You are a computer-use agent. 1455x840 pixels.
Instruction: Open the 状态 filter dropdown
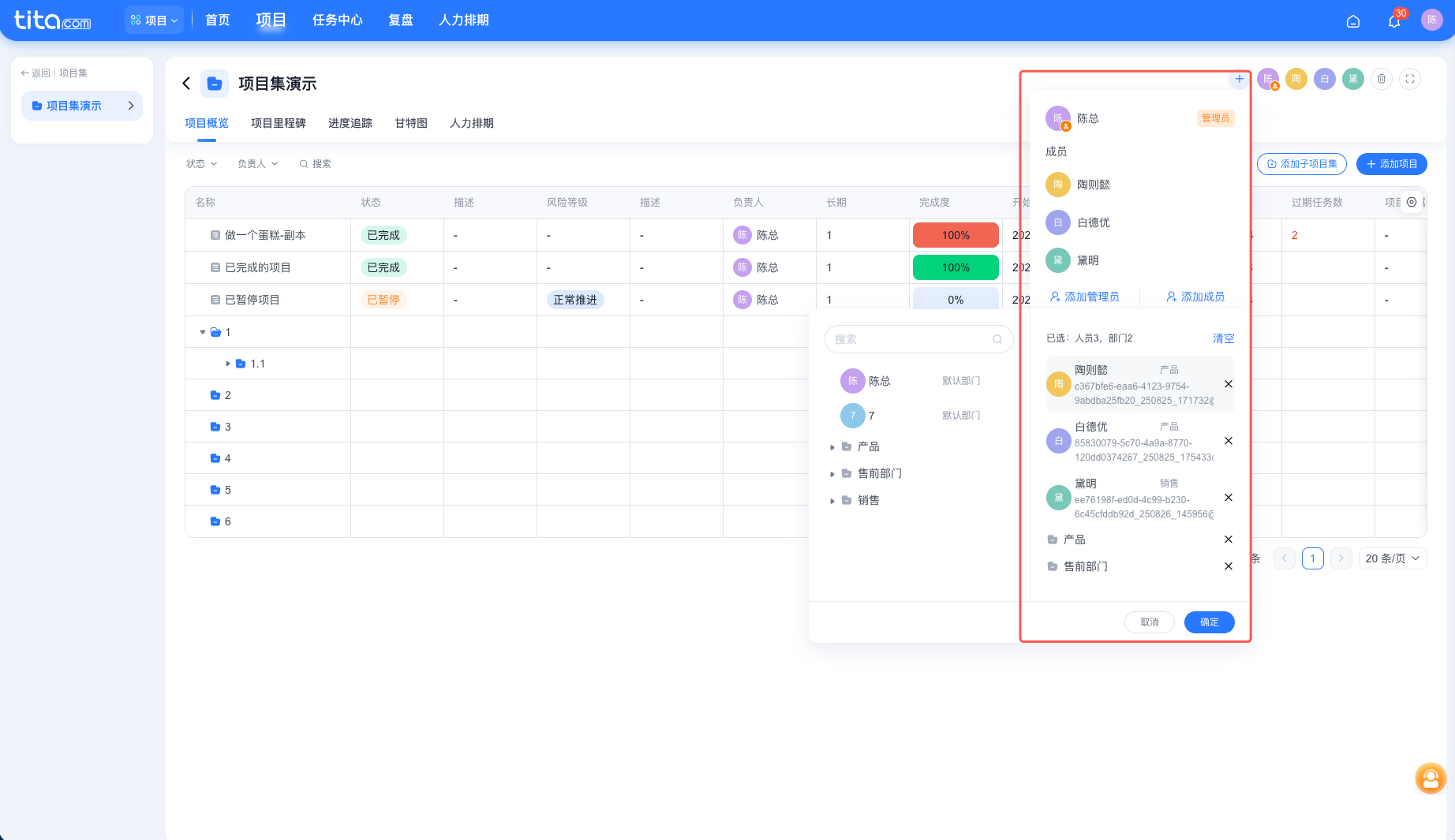click(201, 164)
